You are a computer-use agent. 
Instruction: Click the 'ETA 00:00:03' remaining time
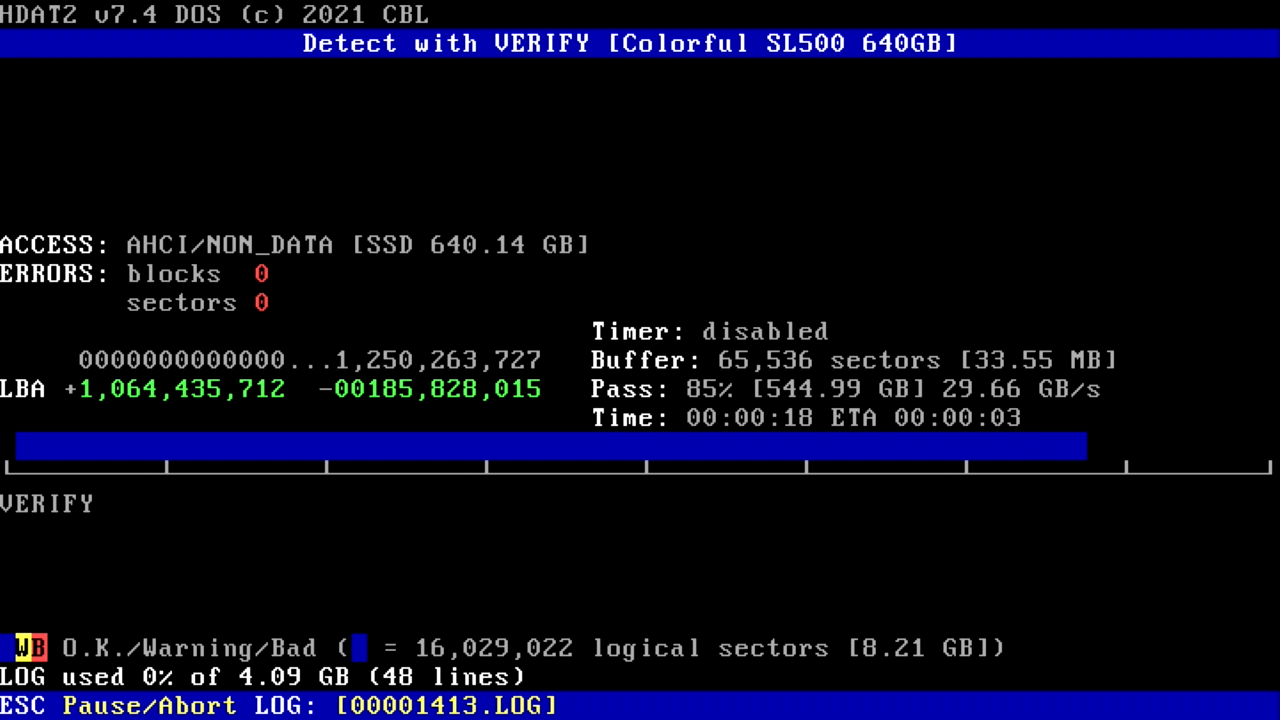coord(926,418)
